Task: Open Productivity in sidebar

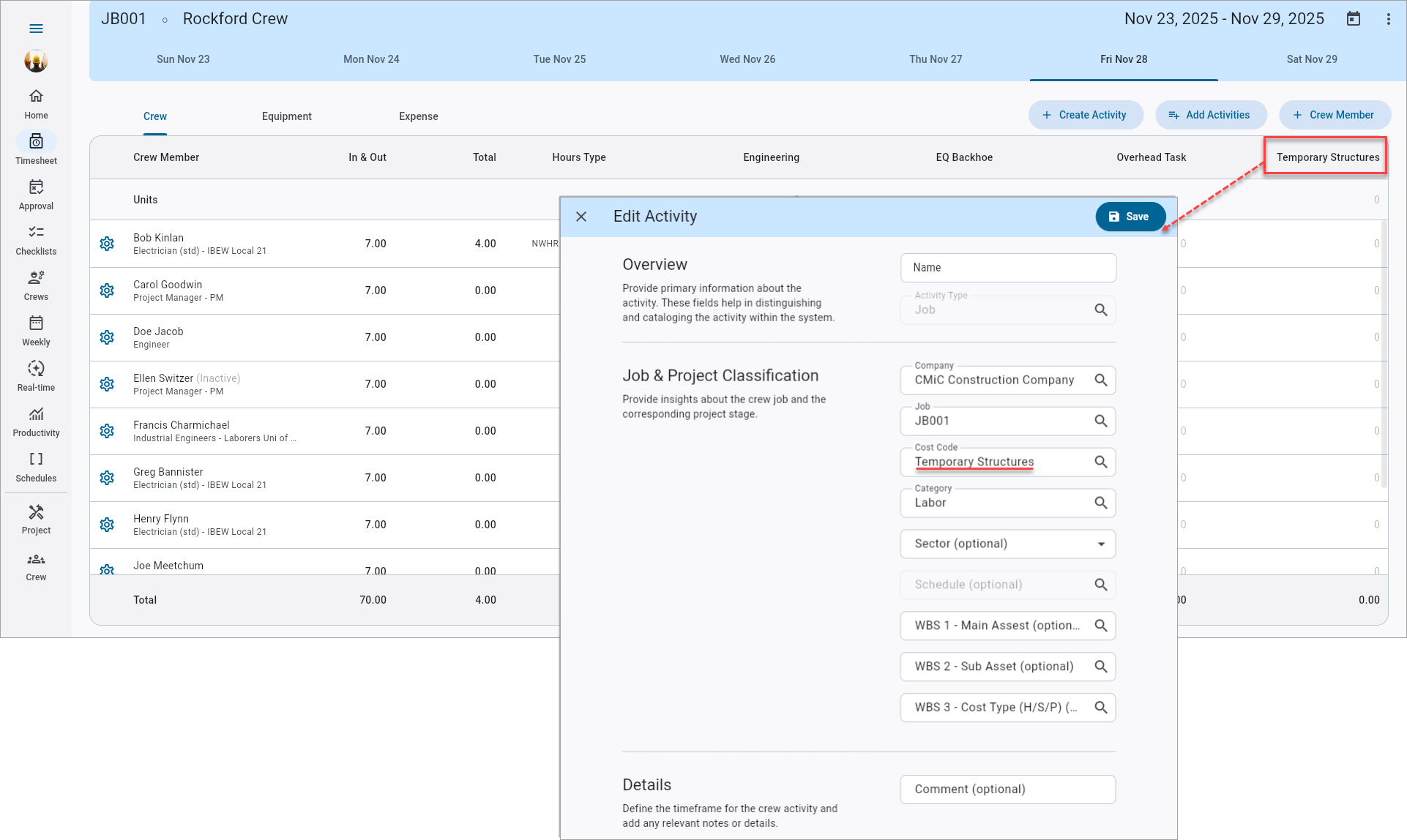Action: coord(36,421)
